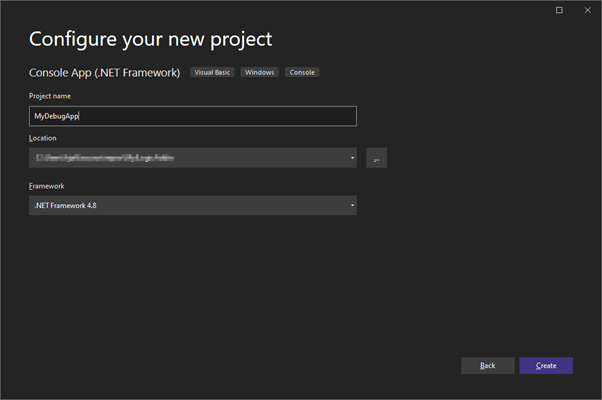This screenshot has height=400, width=602.
Task: Open the Location dropdown arrow
Action: (x=352, y=158)
